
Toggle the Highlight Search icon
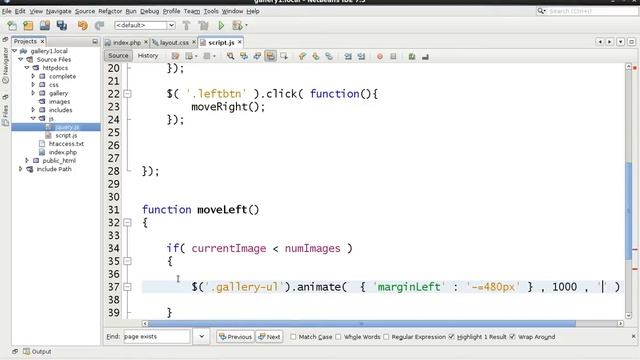[270, 56]
